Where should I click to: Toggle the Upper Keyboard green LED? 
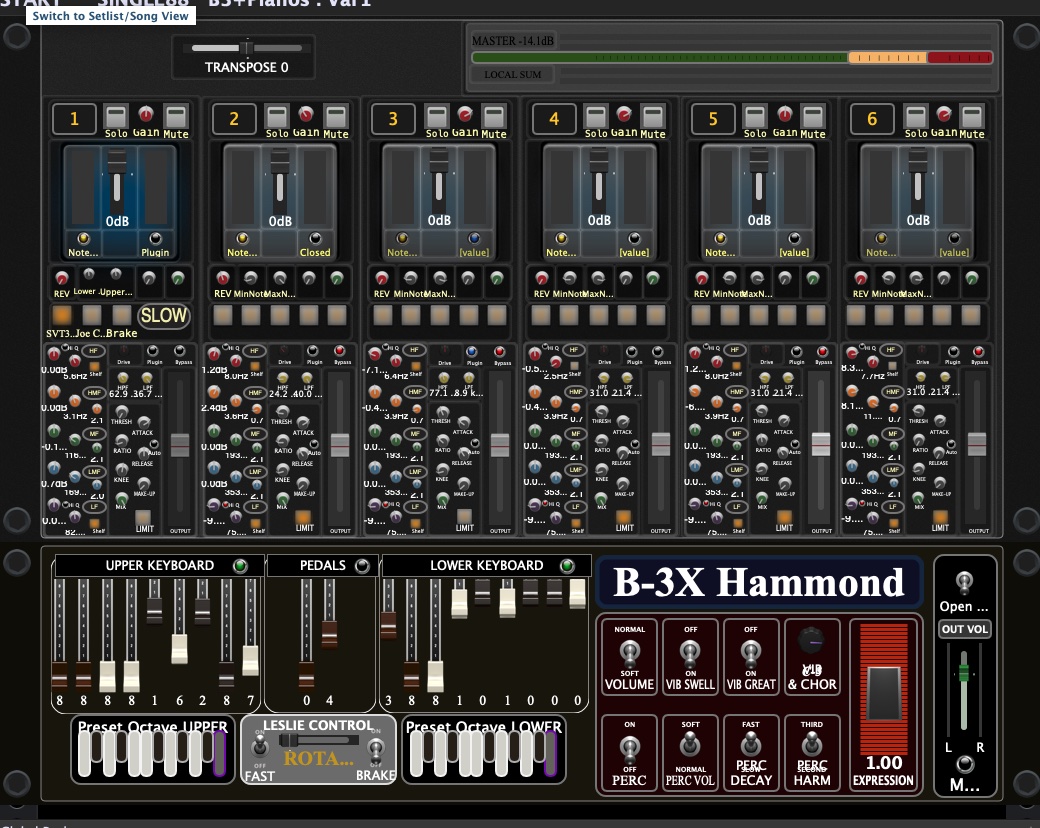click(x=240, y=565)
